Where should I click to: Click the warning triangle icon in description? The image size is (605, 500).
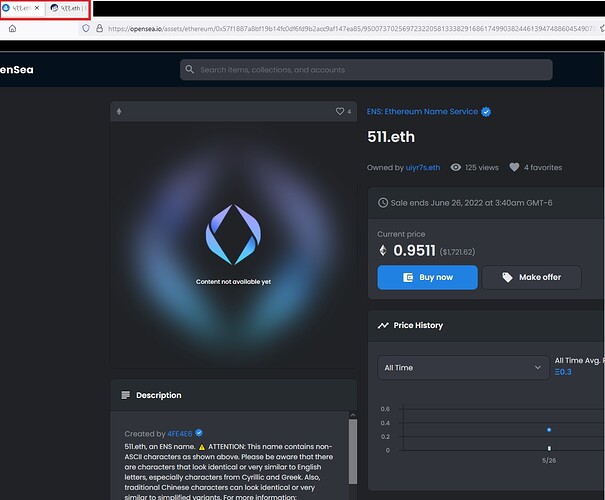pyautogui.click(x=202, y=447)
